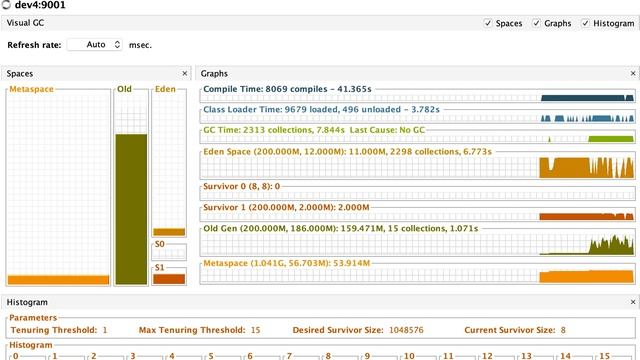The image size is (640, 360).
Task: Click the Graphs panel header title
Action: pos(214,73)
